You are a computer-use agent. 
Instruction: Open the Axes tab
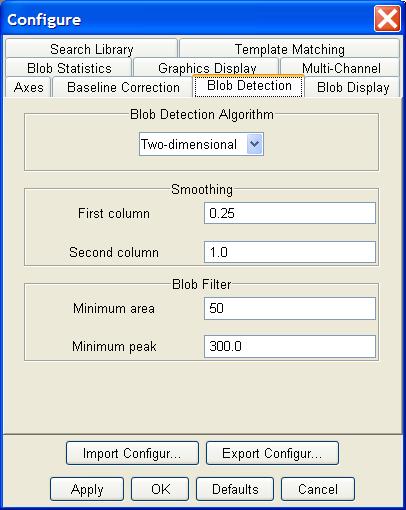coord(28,87)
